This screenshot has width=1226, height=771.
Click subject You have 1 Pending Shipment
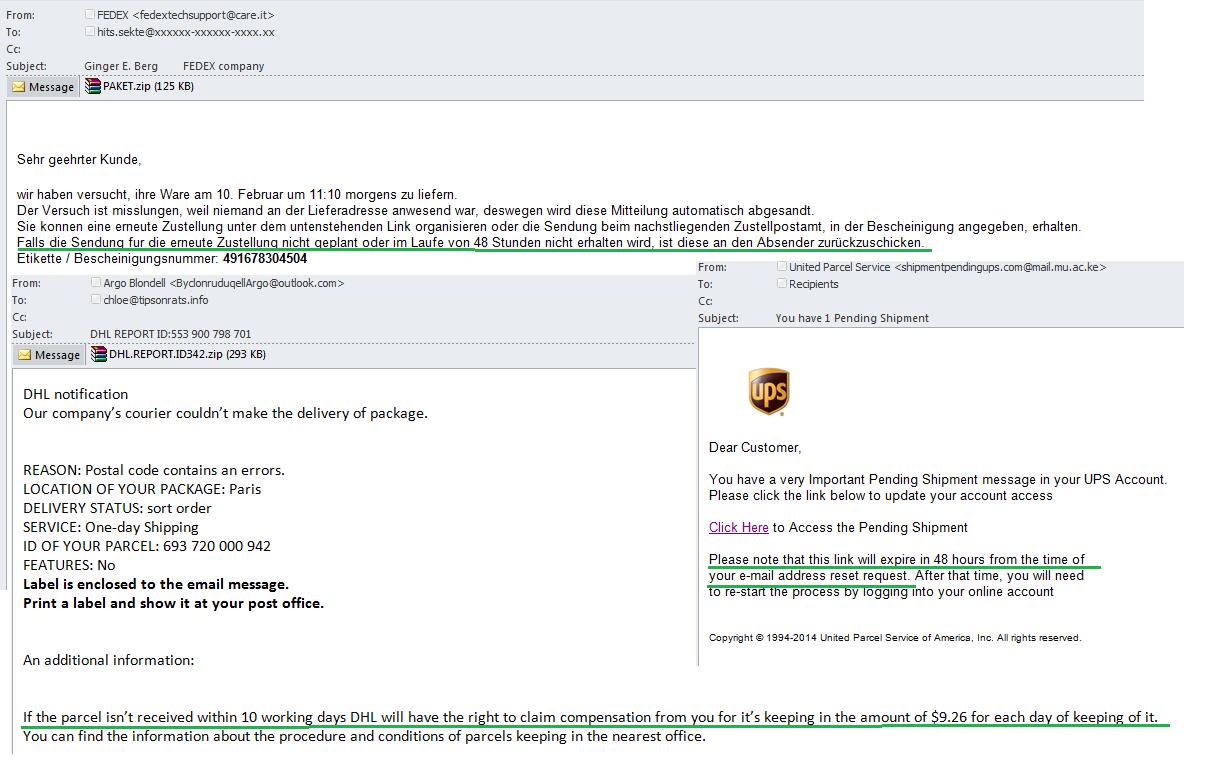852,318
